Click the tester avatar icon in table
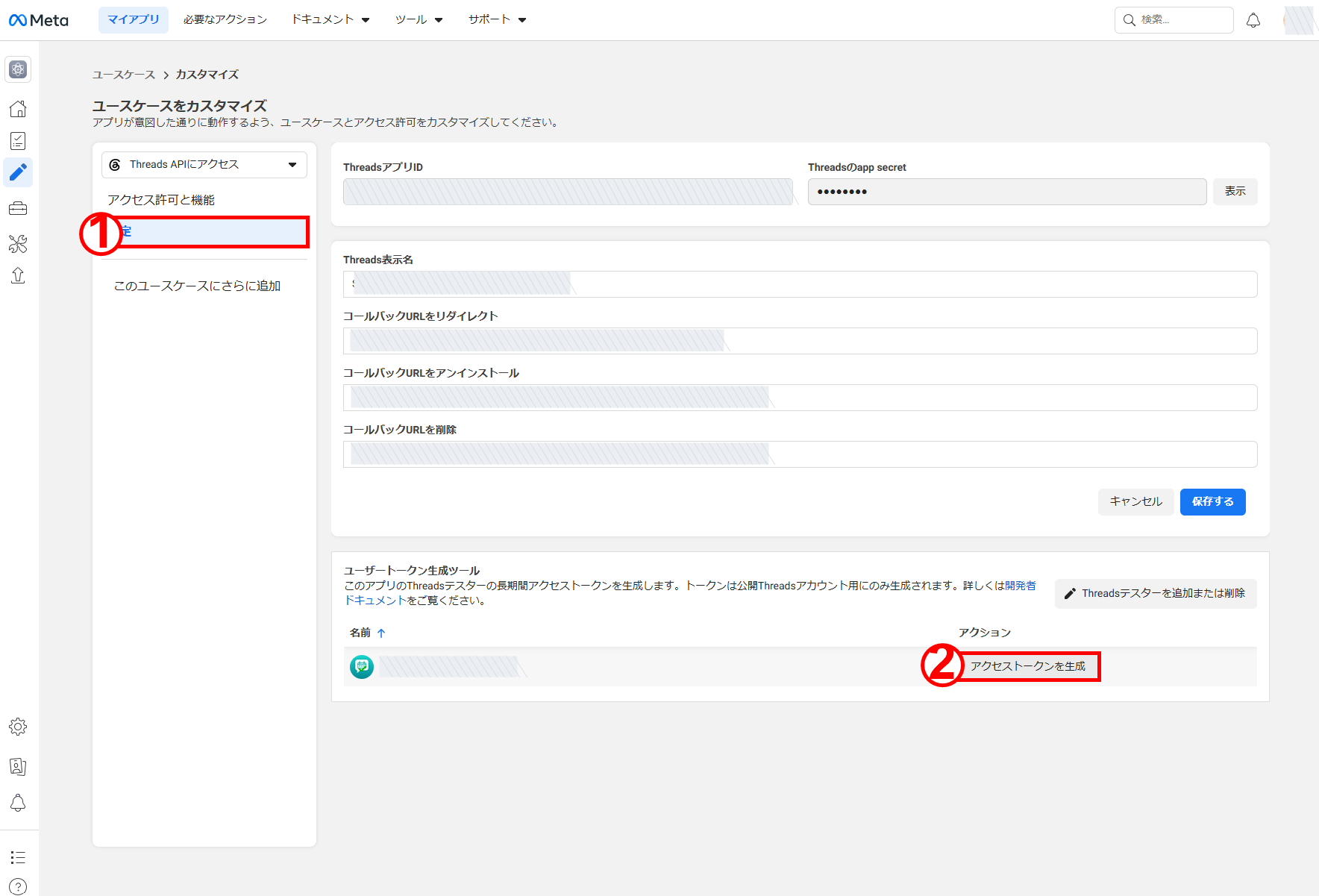Image resolution: width=1319 pixels, height=896 pixels. click(362, 666)
